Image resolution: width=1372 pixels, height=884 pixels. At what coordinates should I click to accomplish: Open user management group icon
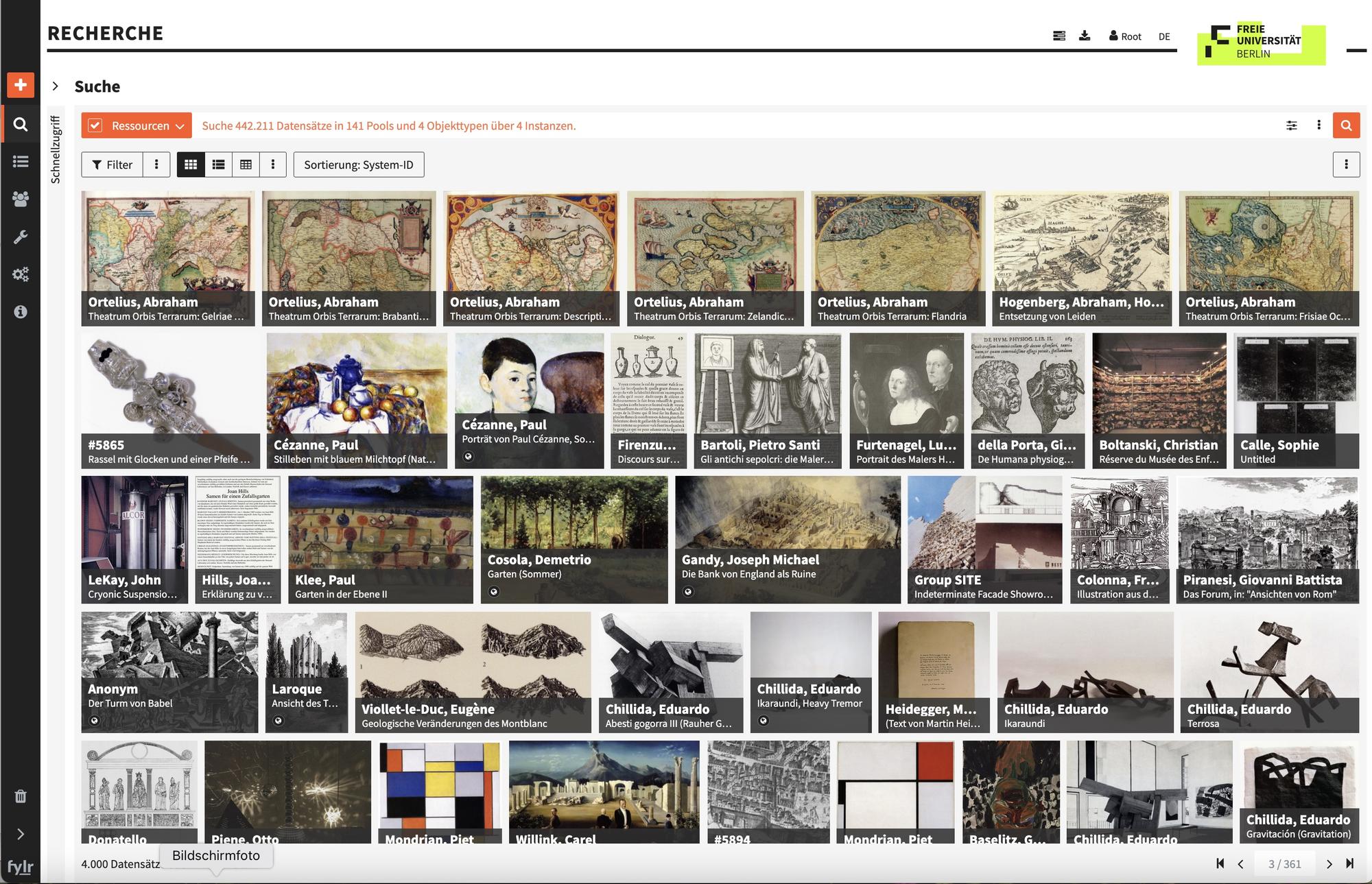pyautogui.click(x=21, y=199)
